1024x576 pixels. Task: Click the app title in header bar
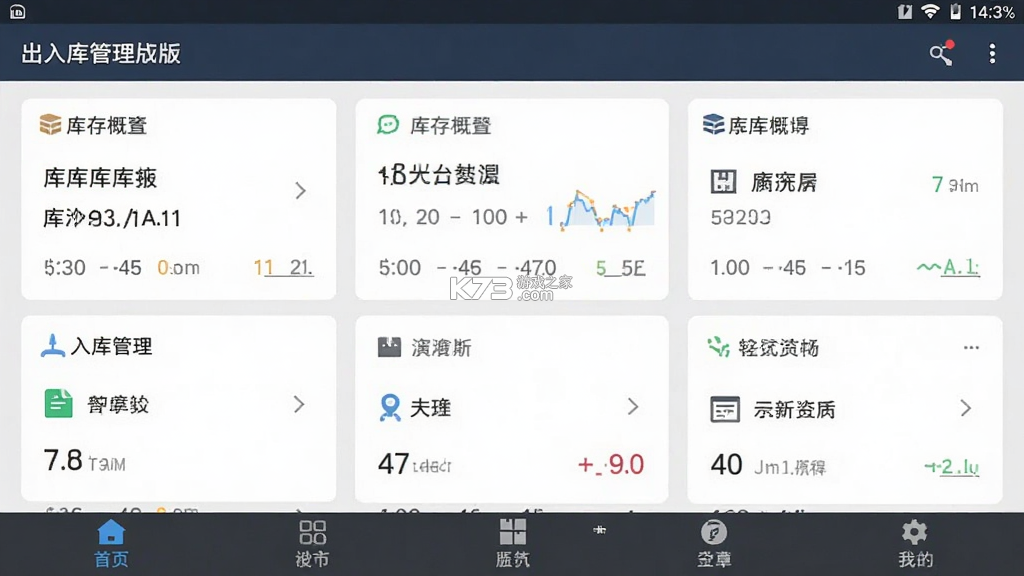101,54
